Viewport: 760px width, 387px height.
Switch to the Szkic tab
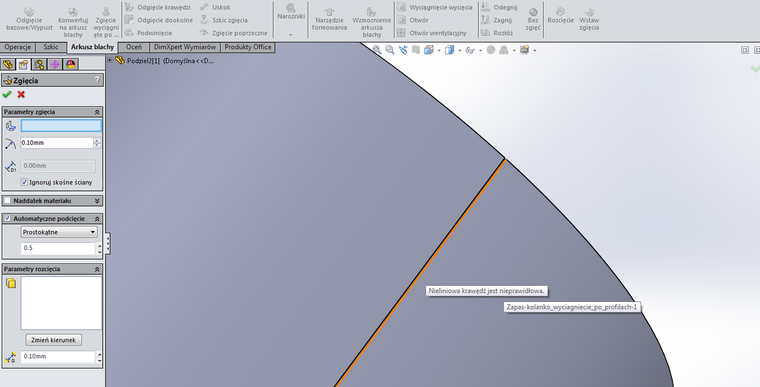click(50, 47)
